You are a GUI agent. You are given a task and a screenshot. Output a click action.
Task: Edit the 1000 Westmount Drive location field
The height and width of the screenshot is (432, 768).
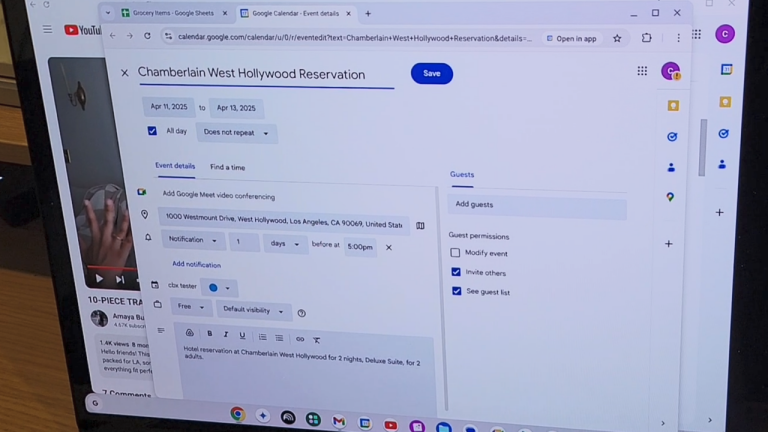click(x=283, y=221)
